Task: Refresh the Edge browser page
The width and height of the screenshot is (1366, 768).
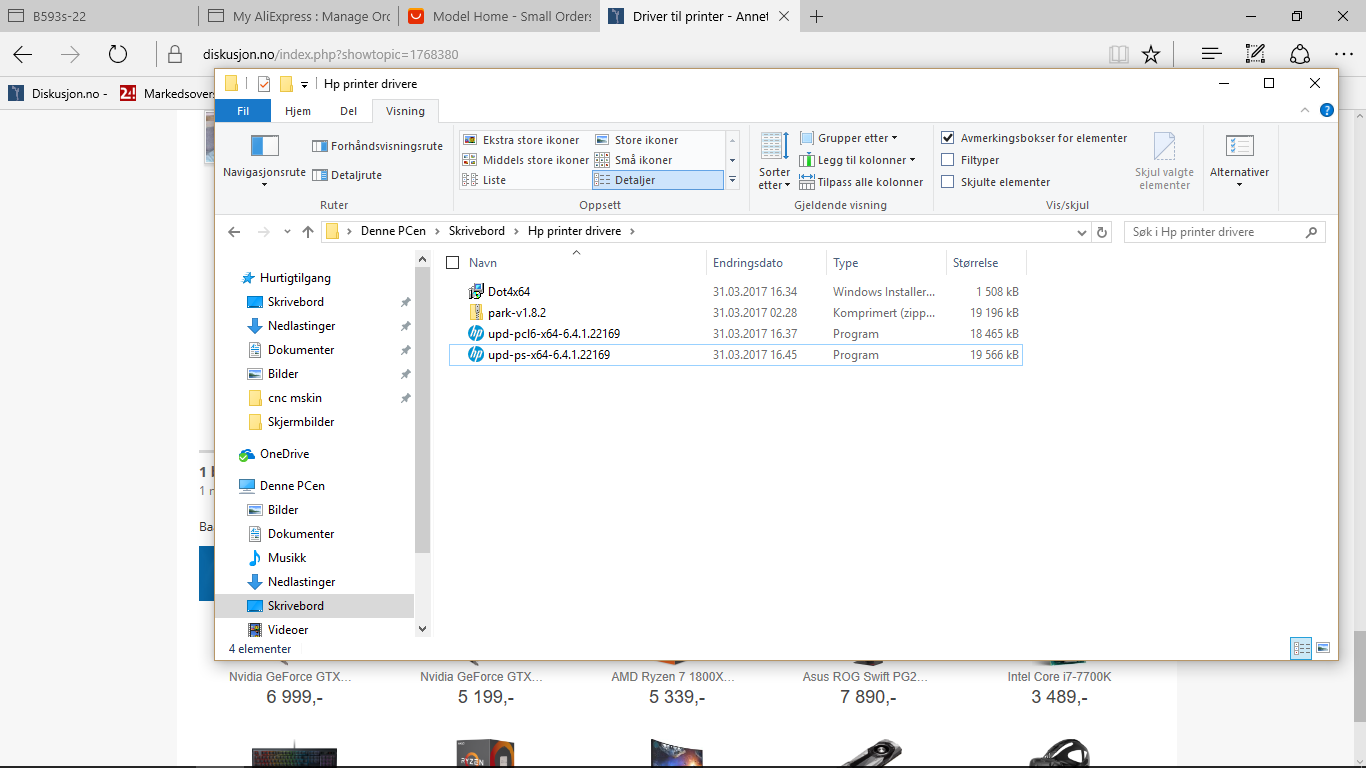Action: tap(118, 54)
